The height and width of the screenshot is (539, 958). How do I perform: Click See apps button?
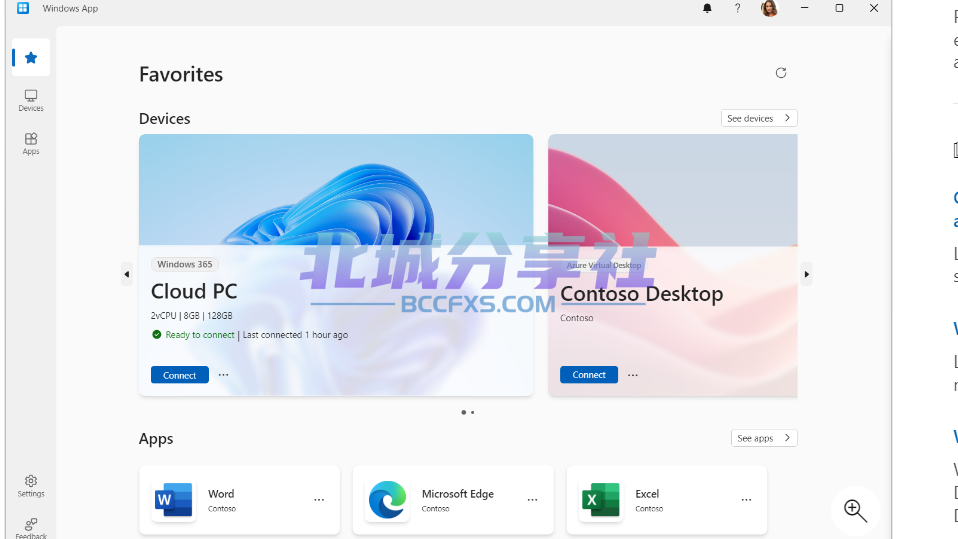click(x=764, y=438)
